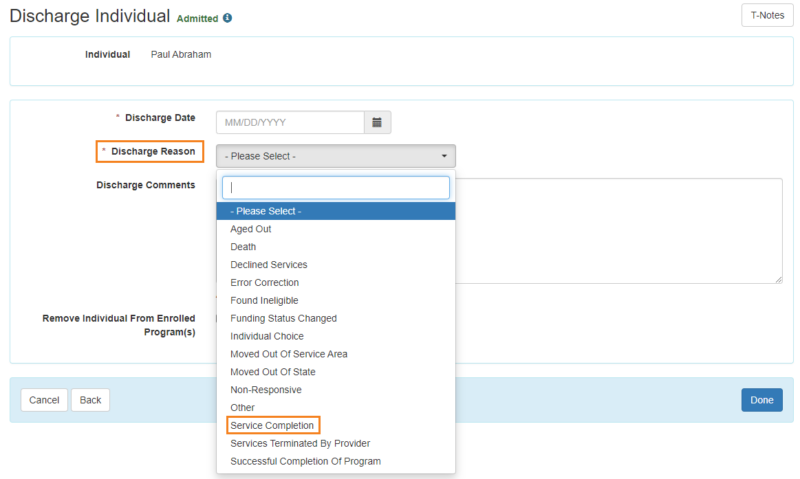The height and width of the screenshot is (479, 800).
Task: Click the Cancel button
Action: click(44, 400)
